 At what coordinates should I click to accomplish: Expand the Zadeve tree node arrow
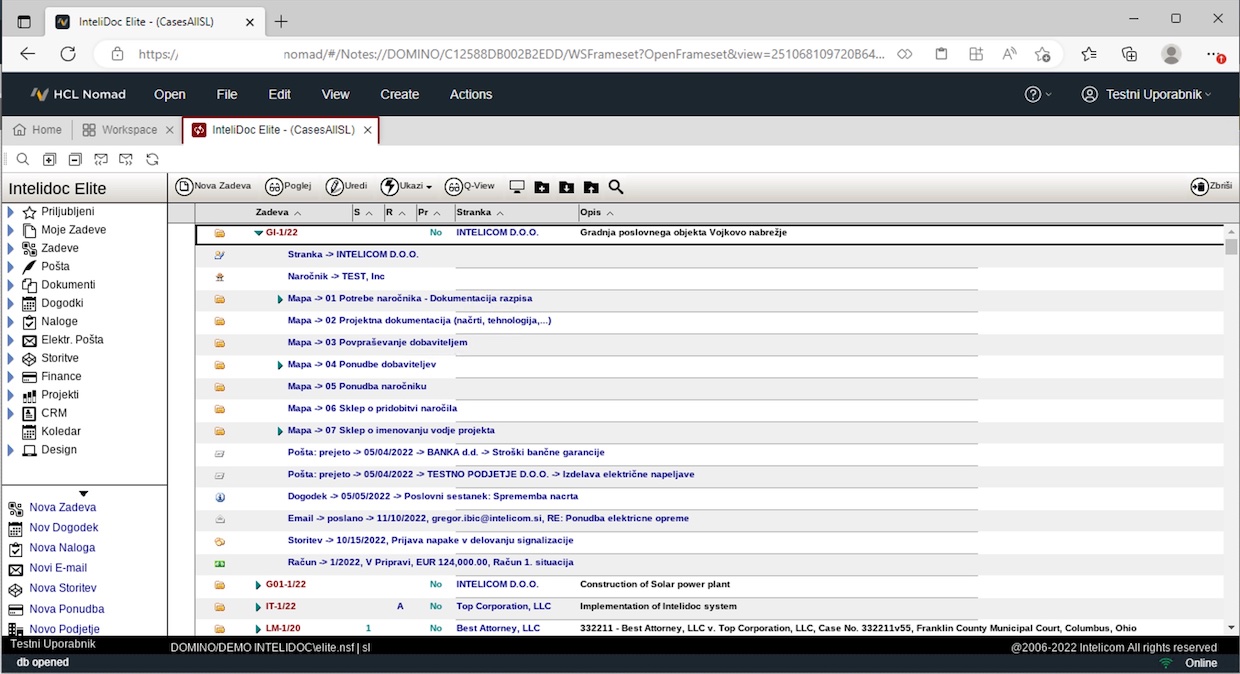(x=11, y=249)
